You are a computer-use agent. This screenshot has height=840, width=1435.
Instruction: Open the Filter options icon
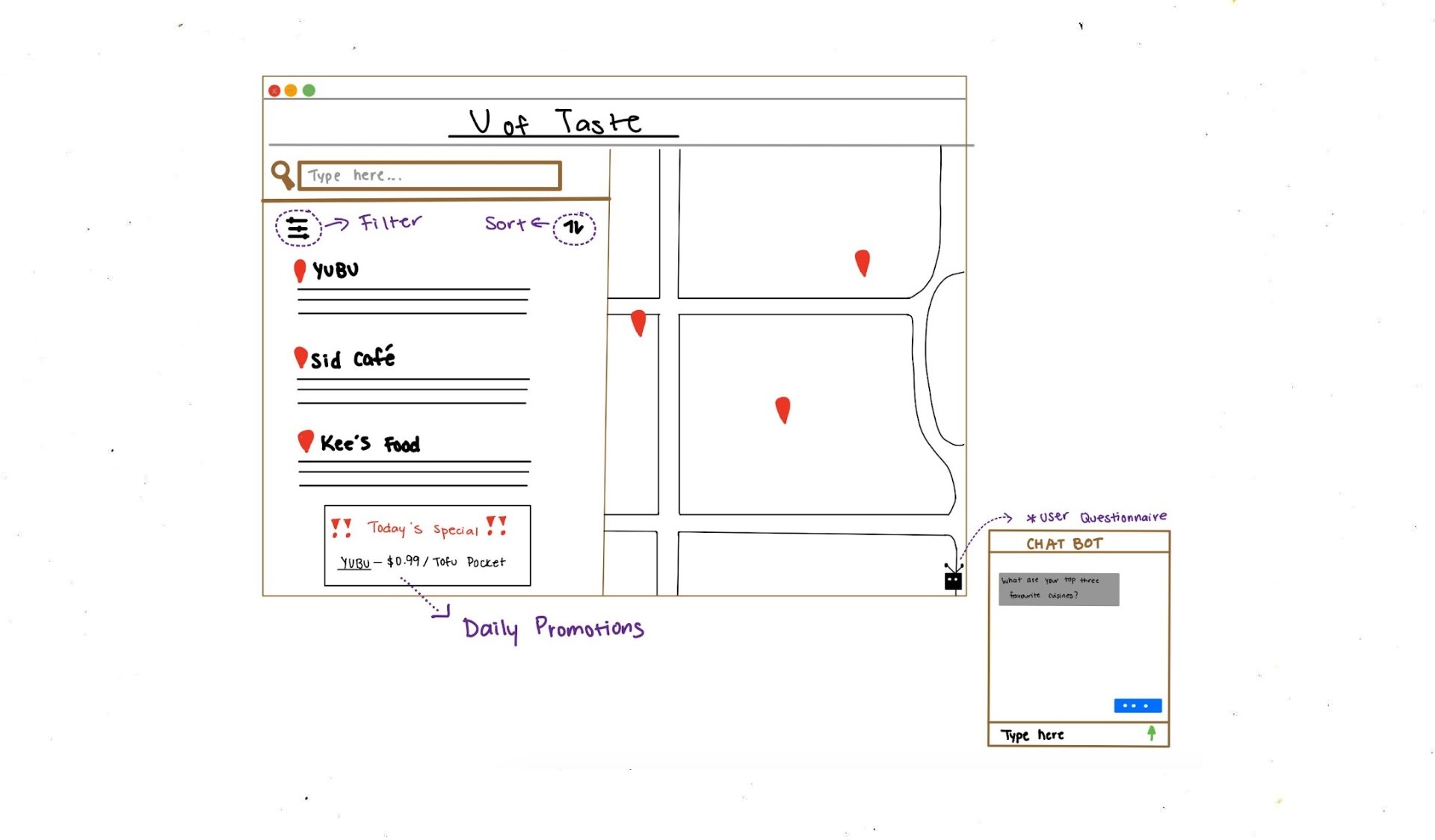[298, 228]
